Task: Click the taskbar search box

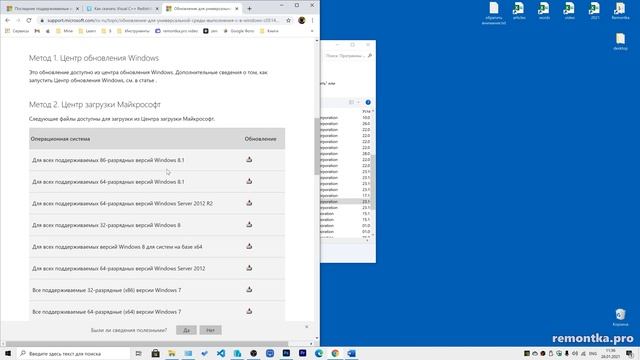Action: tap(73, 353)
